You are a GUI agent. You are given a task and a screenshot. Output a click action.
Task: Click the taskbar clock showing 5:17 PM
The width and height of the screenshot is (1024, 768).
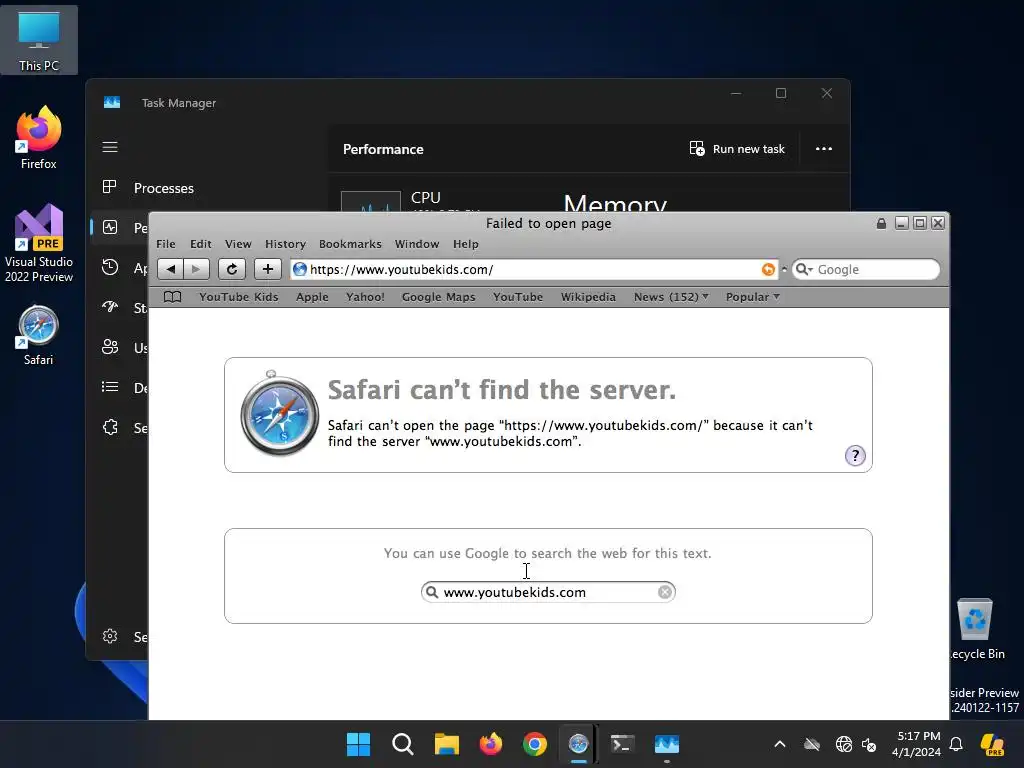tap(916, 744)
